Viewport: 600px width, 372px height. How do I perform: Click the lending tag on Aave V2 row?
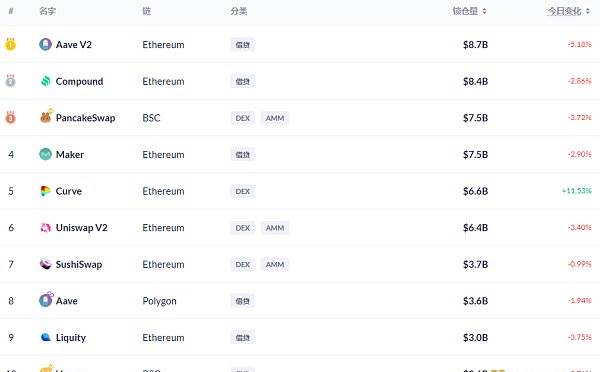coord(243,45)
